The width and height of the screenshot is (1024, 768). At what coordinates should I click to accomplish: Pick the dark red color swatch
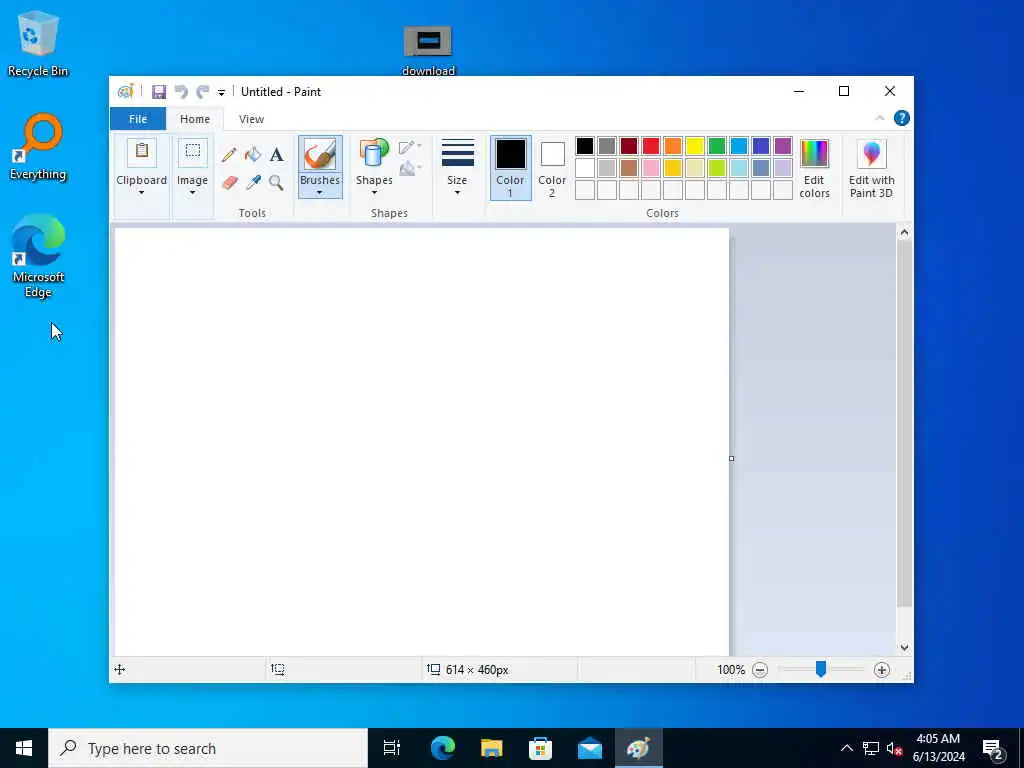click(629, 146)
